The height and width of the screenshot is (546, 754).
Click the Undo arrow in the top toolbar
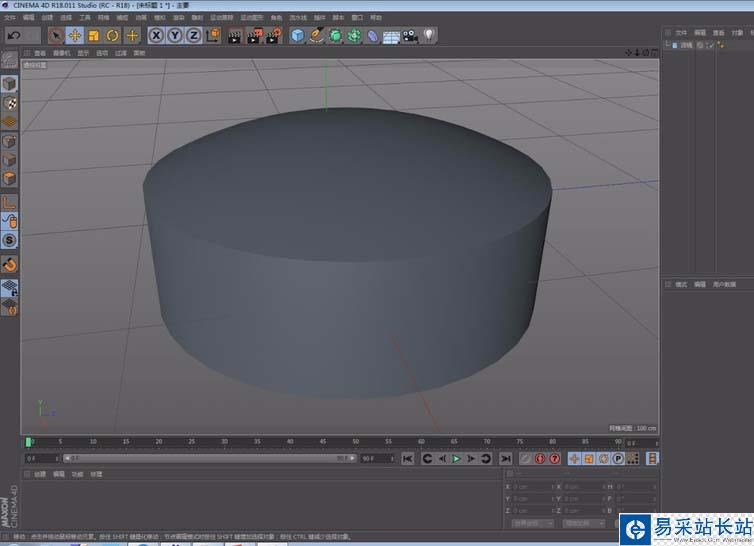[13, 36]
